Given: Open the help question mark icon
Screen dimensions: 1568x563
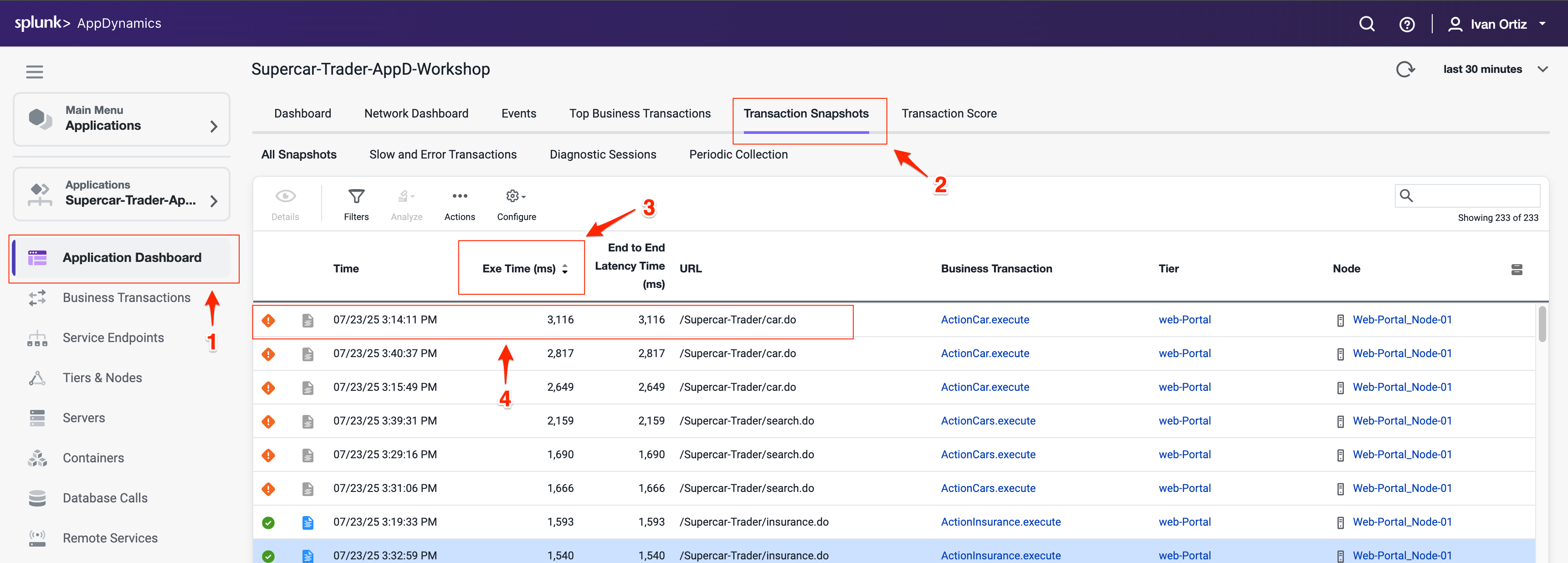Looking at the screenshot, I should [x=1407, y=24].
